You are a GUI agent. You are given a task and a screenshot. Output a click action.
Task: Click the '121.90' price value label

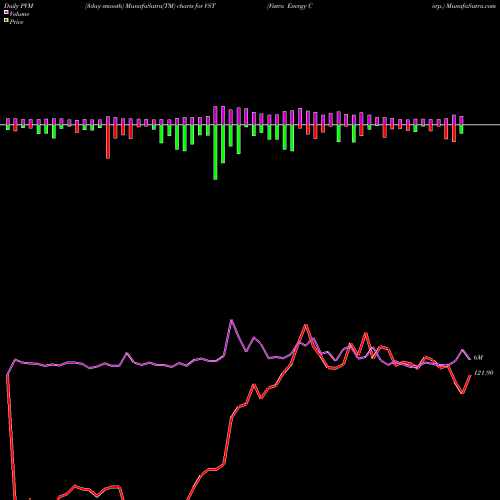[483, 373]
